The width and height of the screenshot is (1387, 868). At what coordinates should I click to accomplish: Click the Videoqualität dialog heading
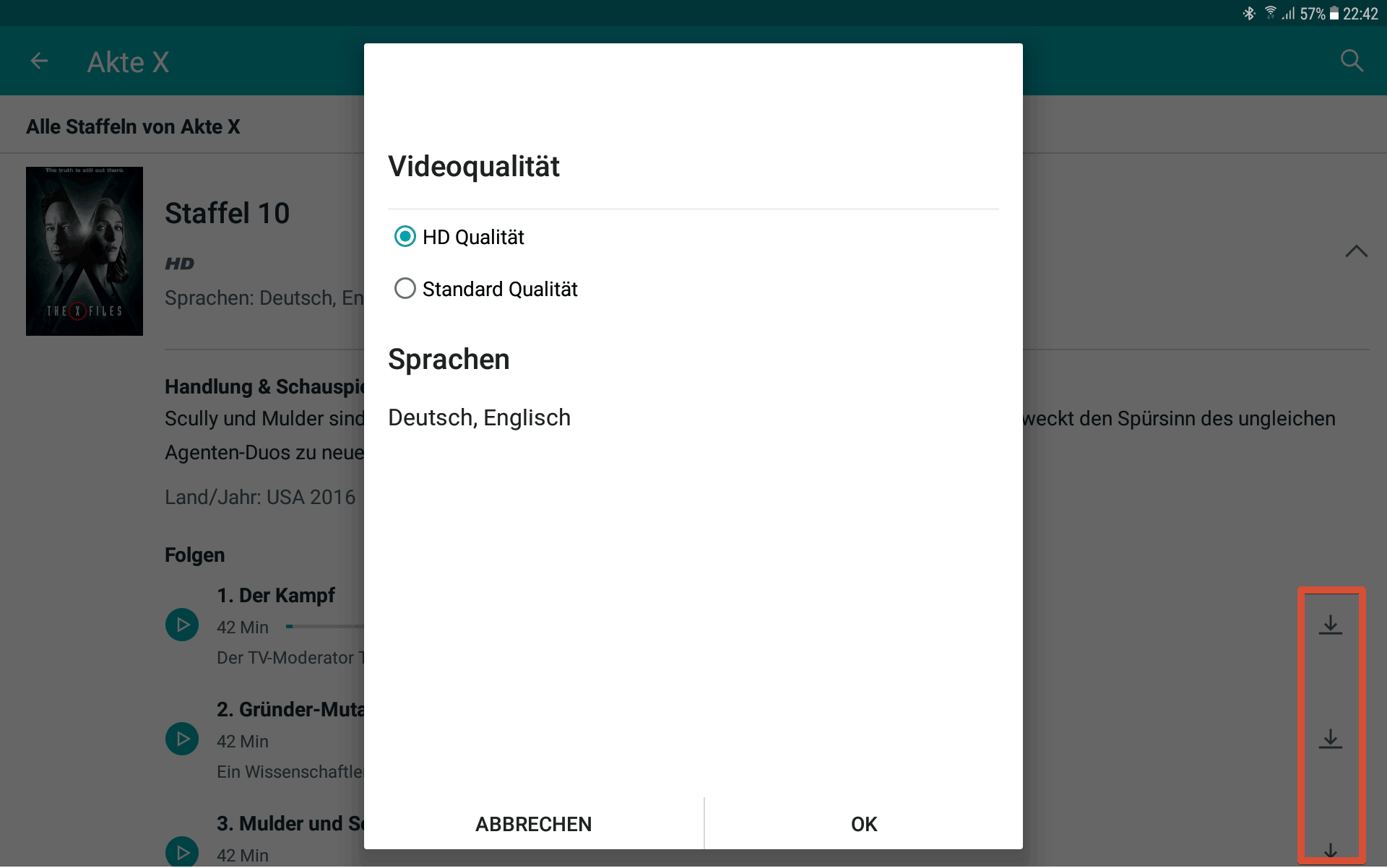tap(474, 166)
